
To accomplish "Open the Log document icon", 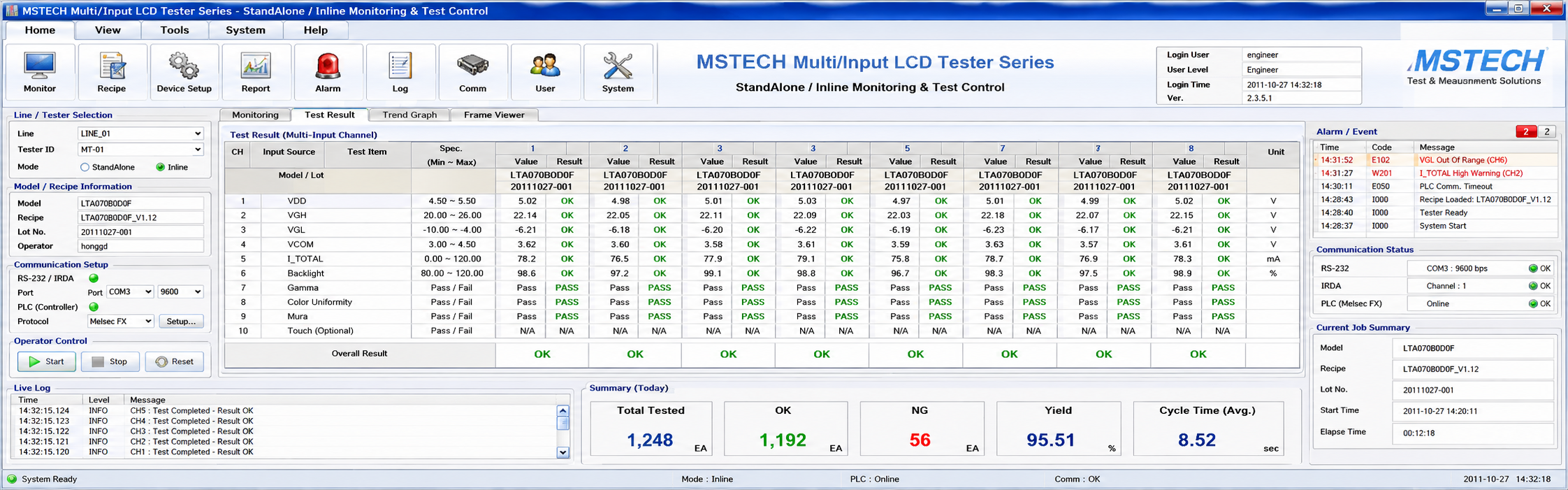I will (x=400, y=72).
